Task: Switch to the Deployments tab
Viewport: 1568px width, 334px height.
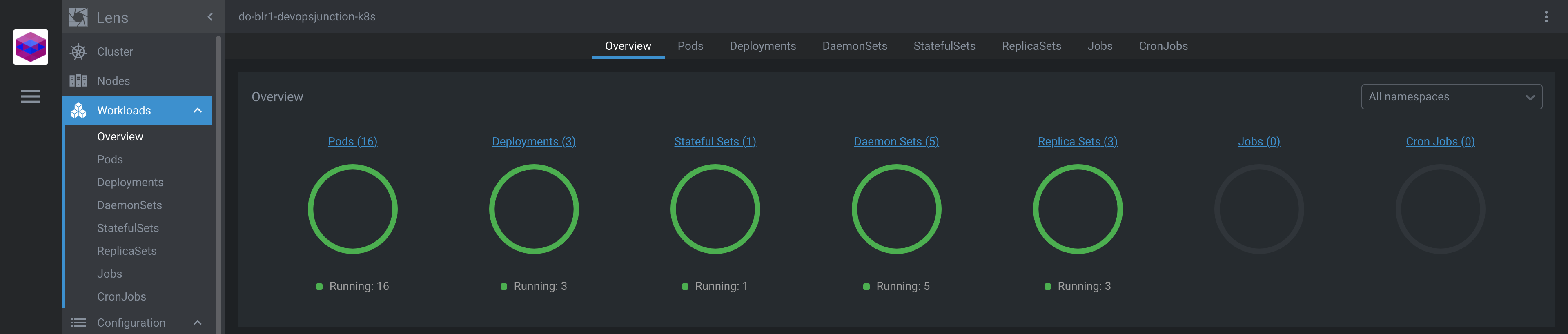Action: (x=763, y=46)
